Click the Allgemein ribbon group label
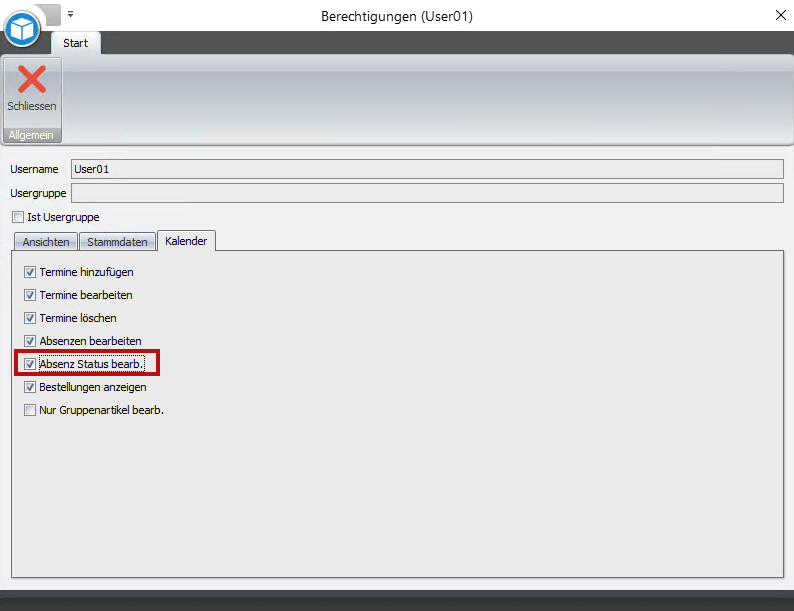Screen dimensions: 794x611 32,135
